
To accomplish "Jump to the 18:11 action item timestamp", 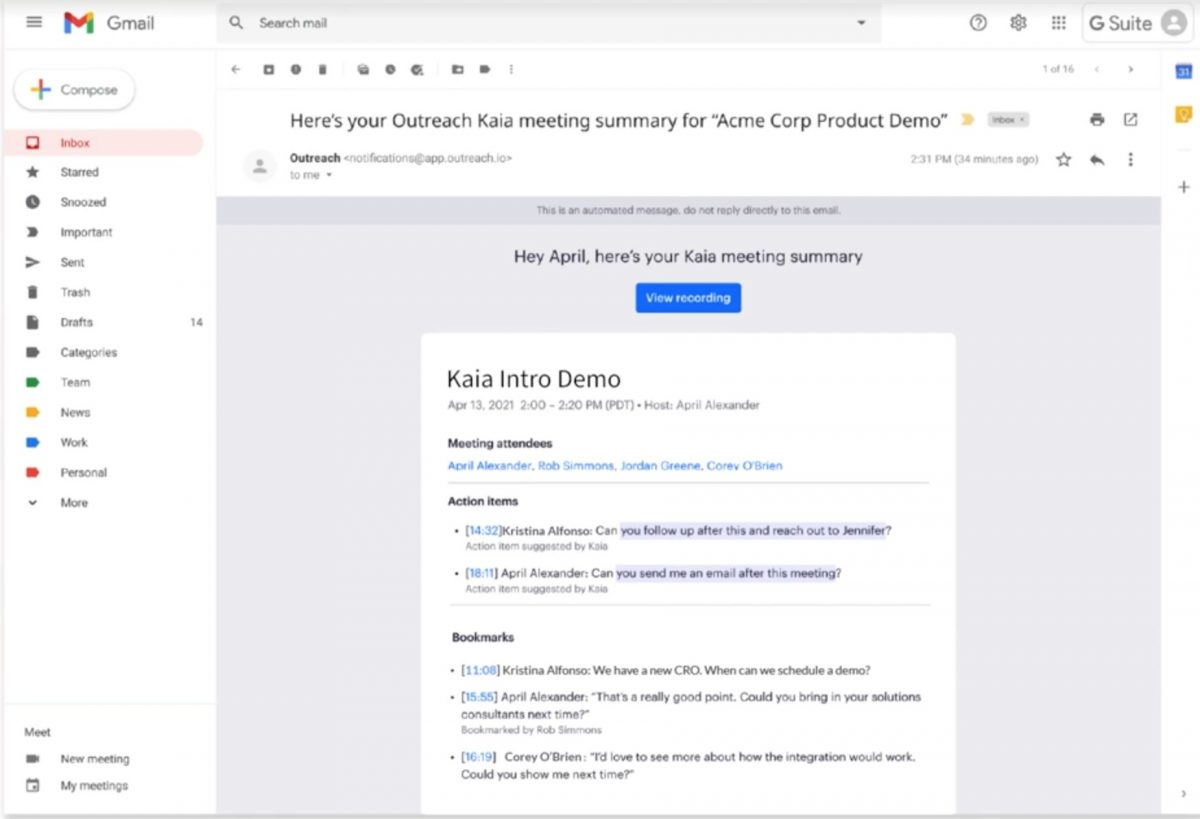I will point(481,574).
